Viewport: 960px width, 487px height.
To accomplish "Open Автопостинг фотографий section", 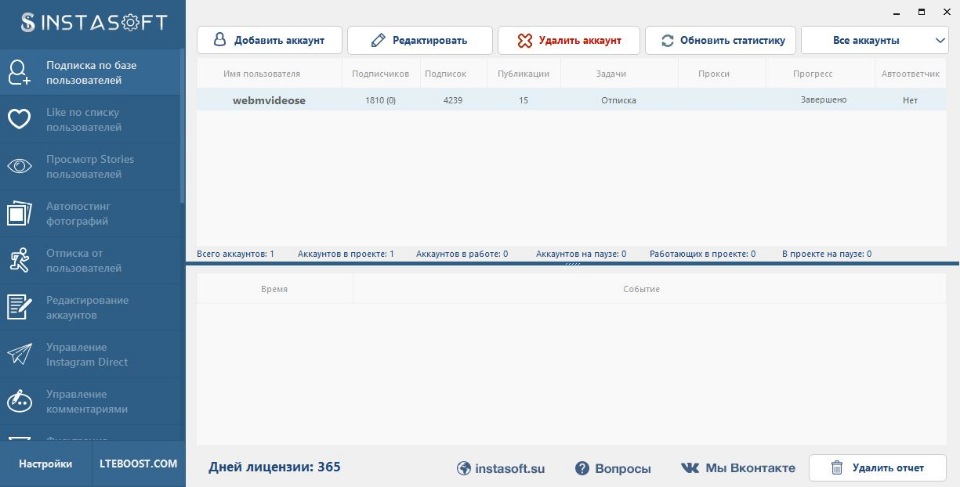I will (89, 213).
